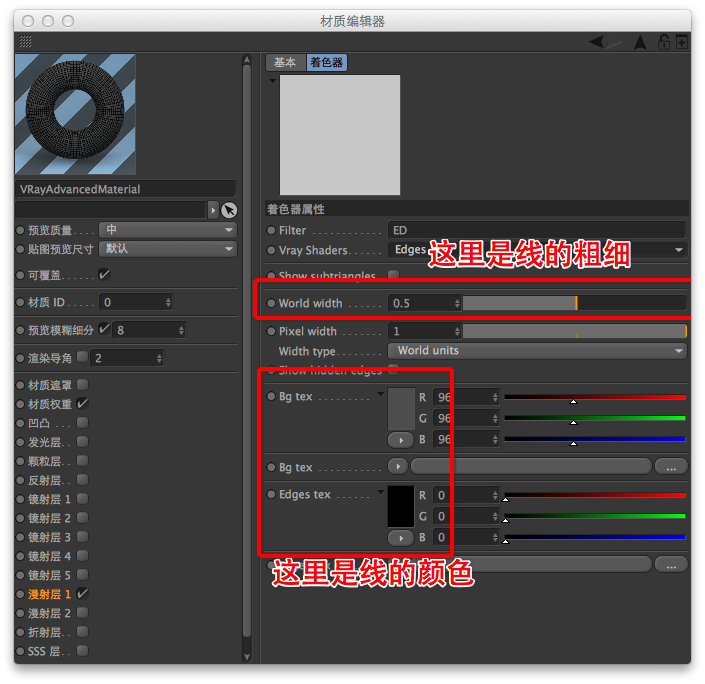Switch to the 基本 tab

tap(285, 63)
